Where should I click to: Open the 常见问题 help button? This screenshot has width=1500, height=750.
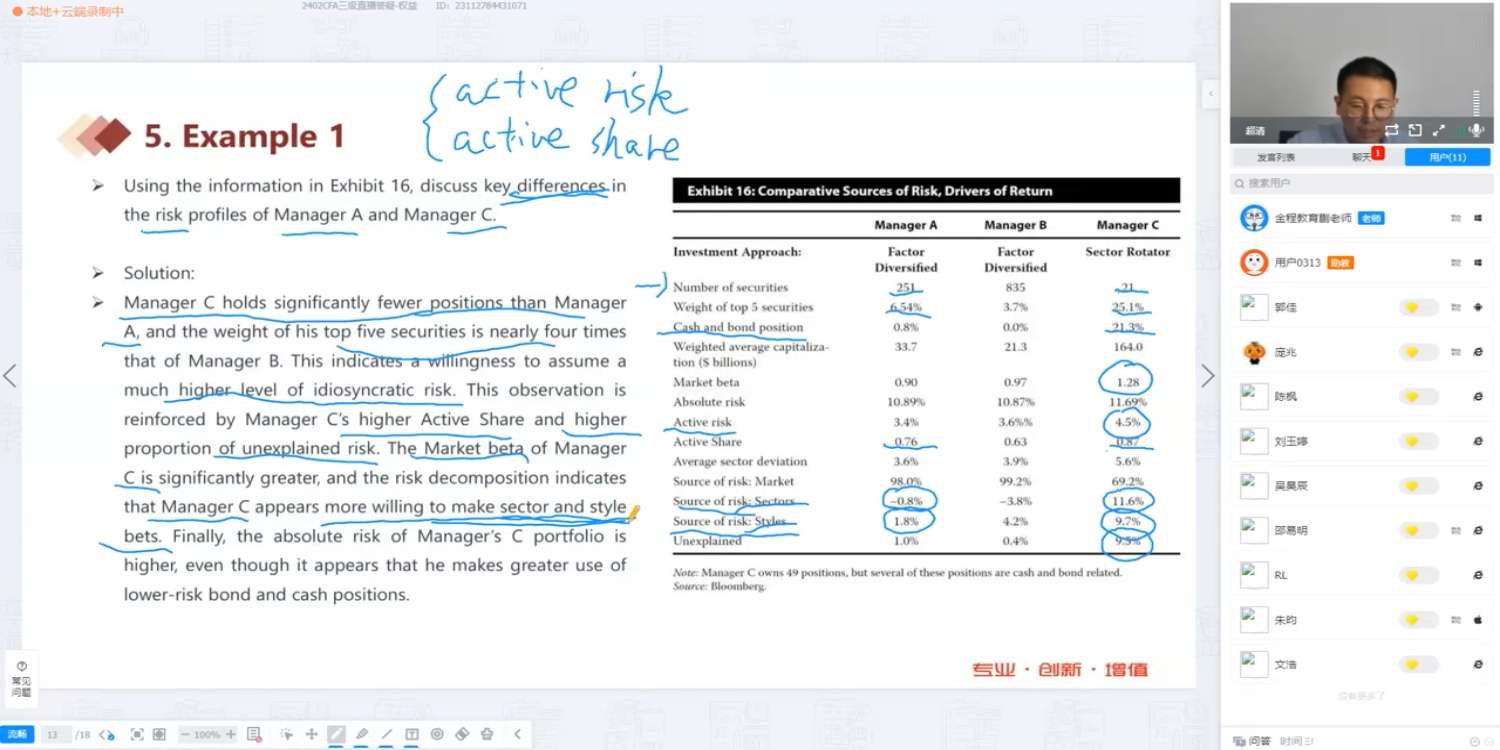21,679
